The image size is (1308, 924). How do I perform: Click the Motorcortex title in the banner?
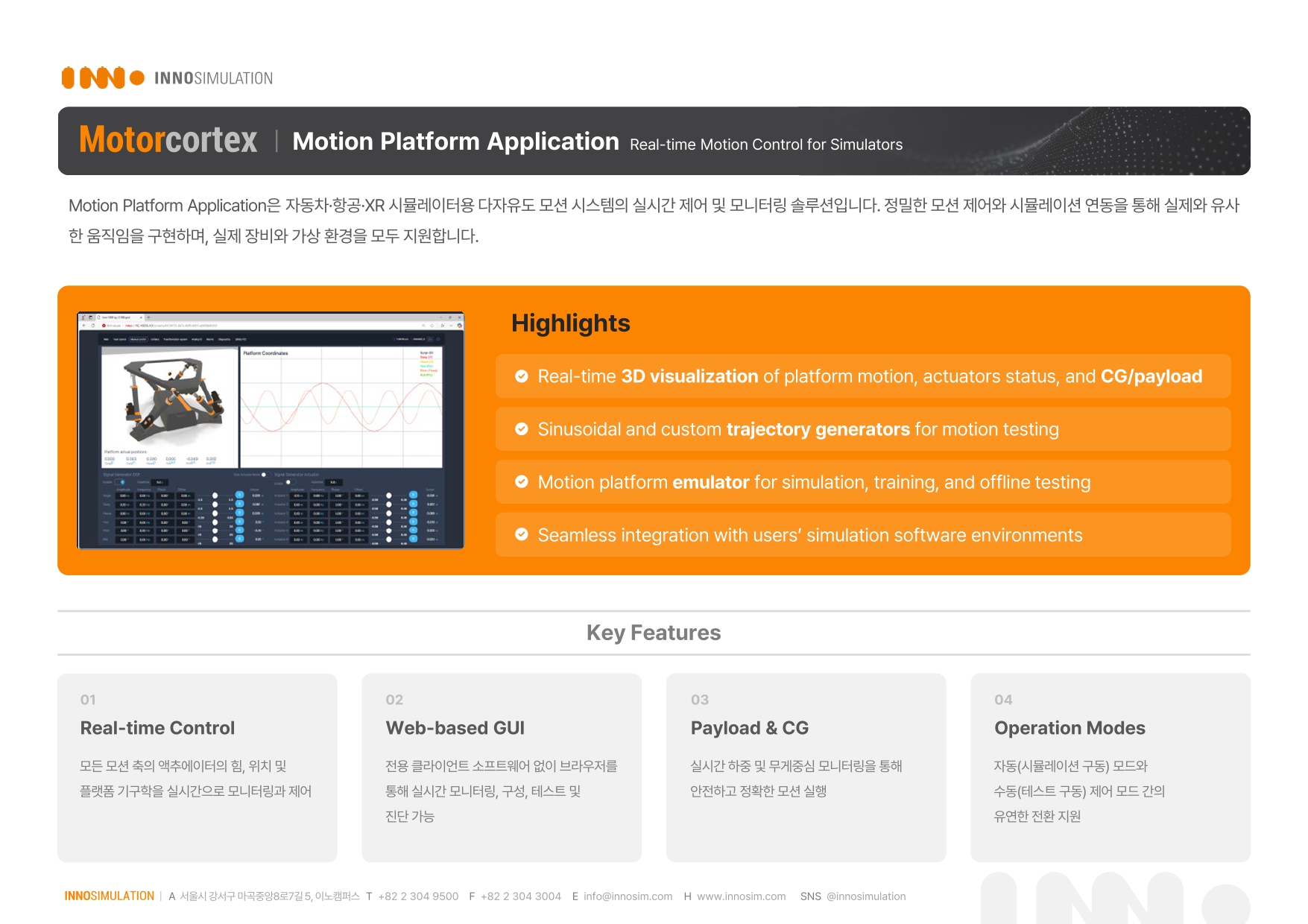click(168, 140)
